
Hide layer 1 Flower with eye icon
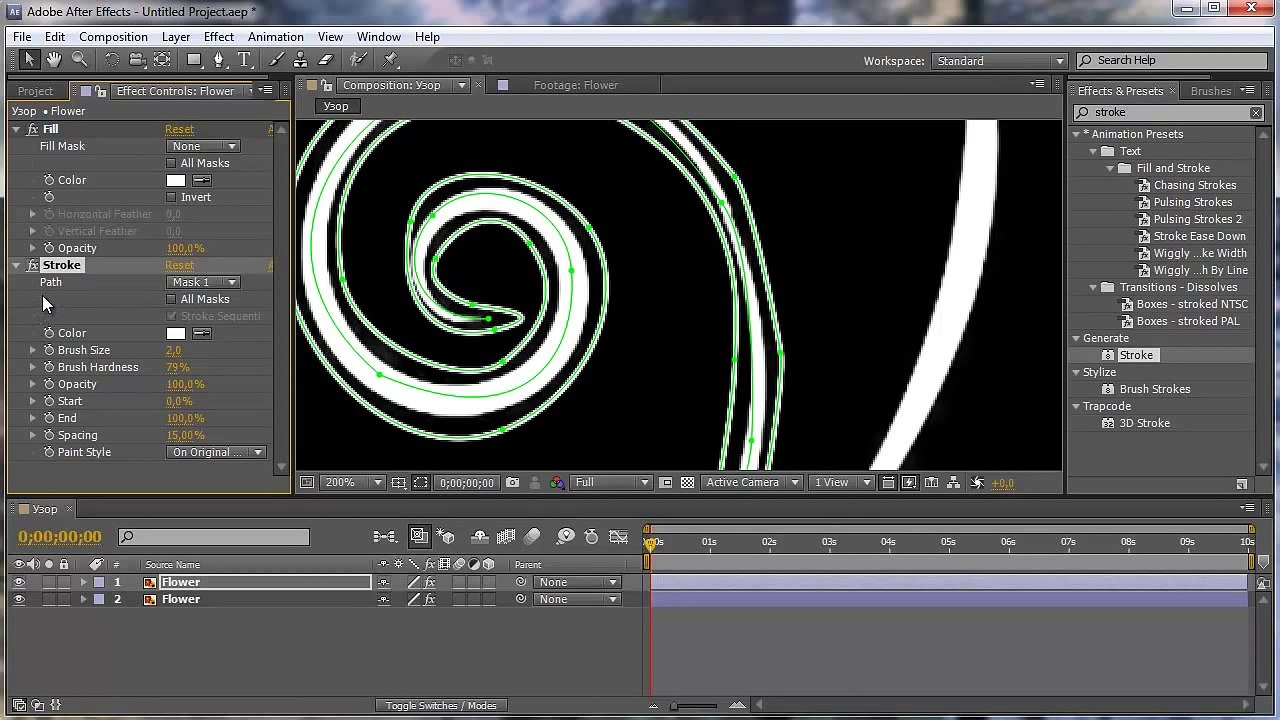(18, 582)
